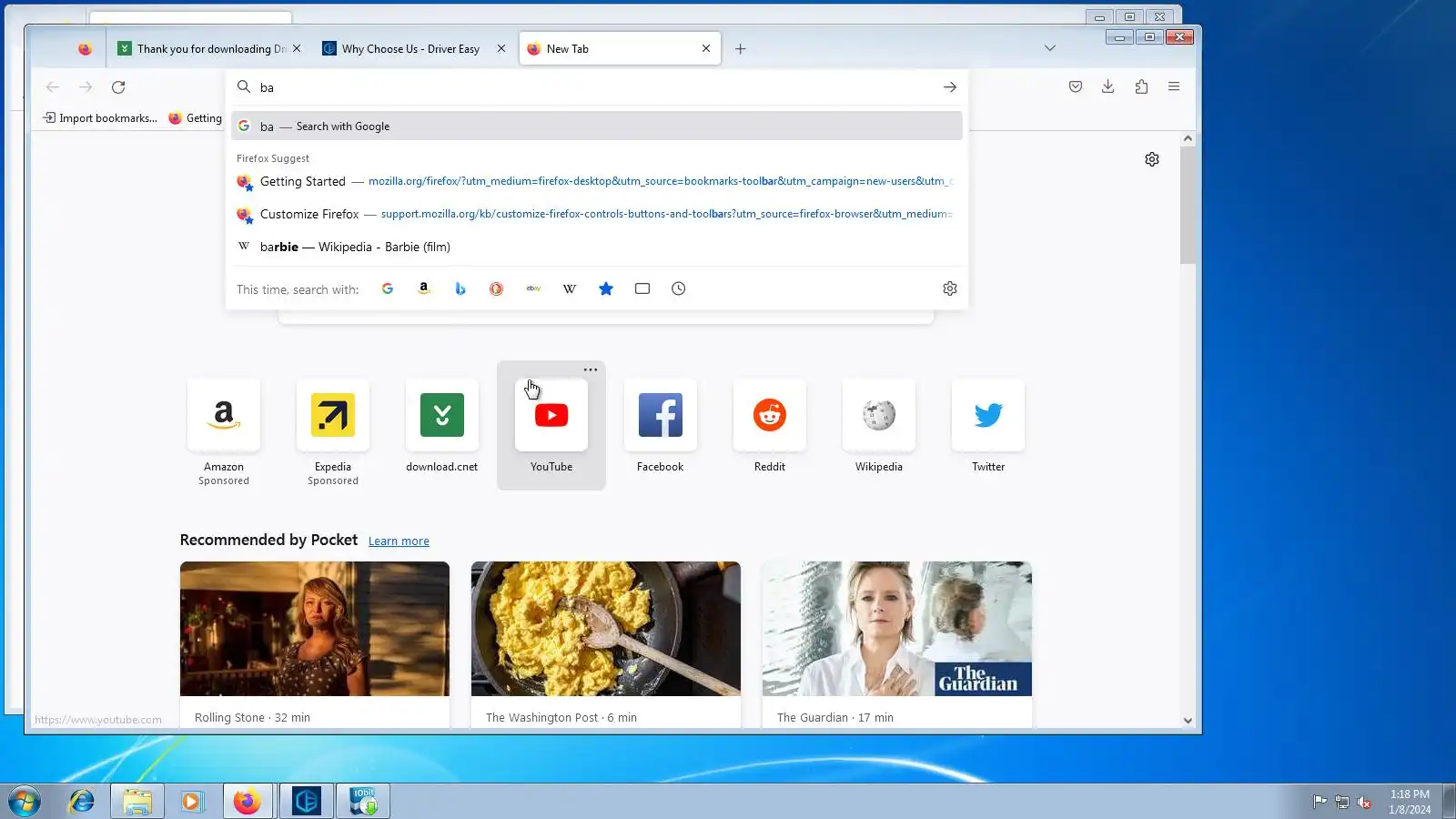1456x819 pixels.
Task: Search this time with Google icon
Action: [x=388, y=288]
